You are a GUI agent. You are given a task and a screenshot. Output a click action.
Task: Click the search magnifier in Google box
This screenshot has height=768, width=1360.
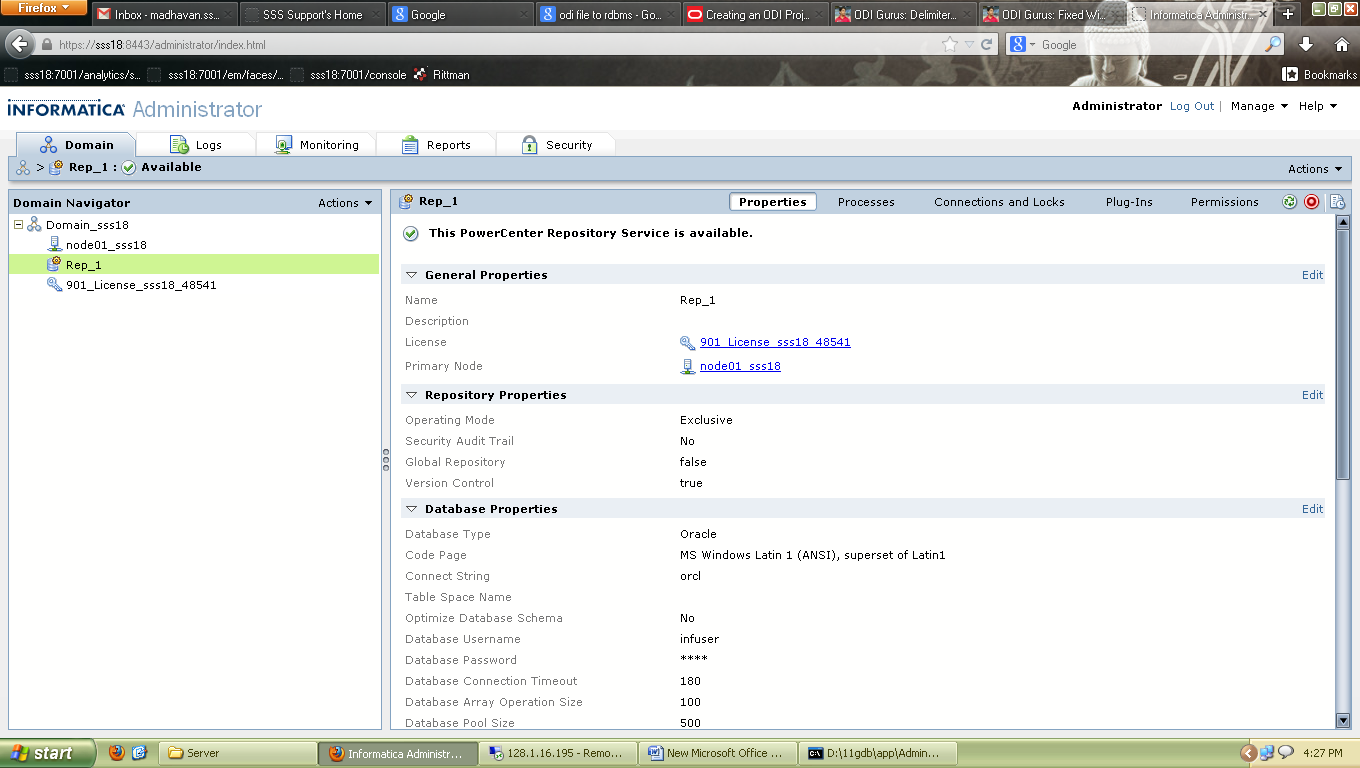click(x=1273, y=44)
